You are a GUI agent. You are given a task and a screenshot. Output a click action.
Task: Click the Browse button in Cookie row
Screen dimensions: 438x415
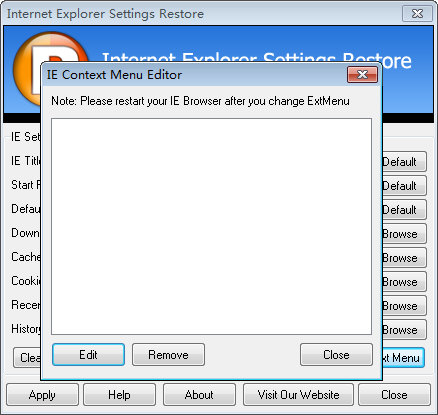(x=404, y=282)
